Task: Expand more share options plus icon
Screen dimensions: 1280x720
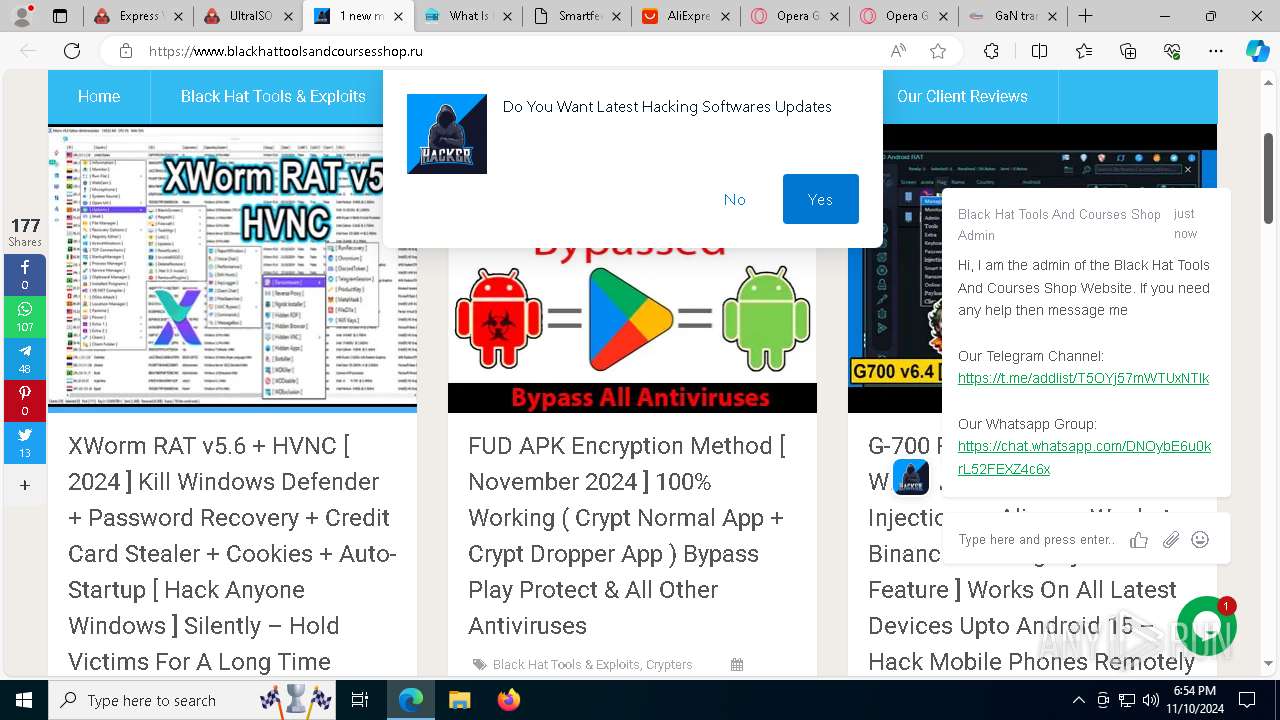Action: pyautogui.click(x=25, y=485)
